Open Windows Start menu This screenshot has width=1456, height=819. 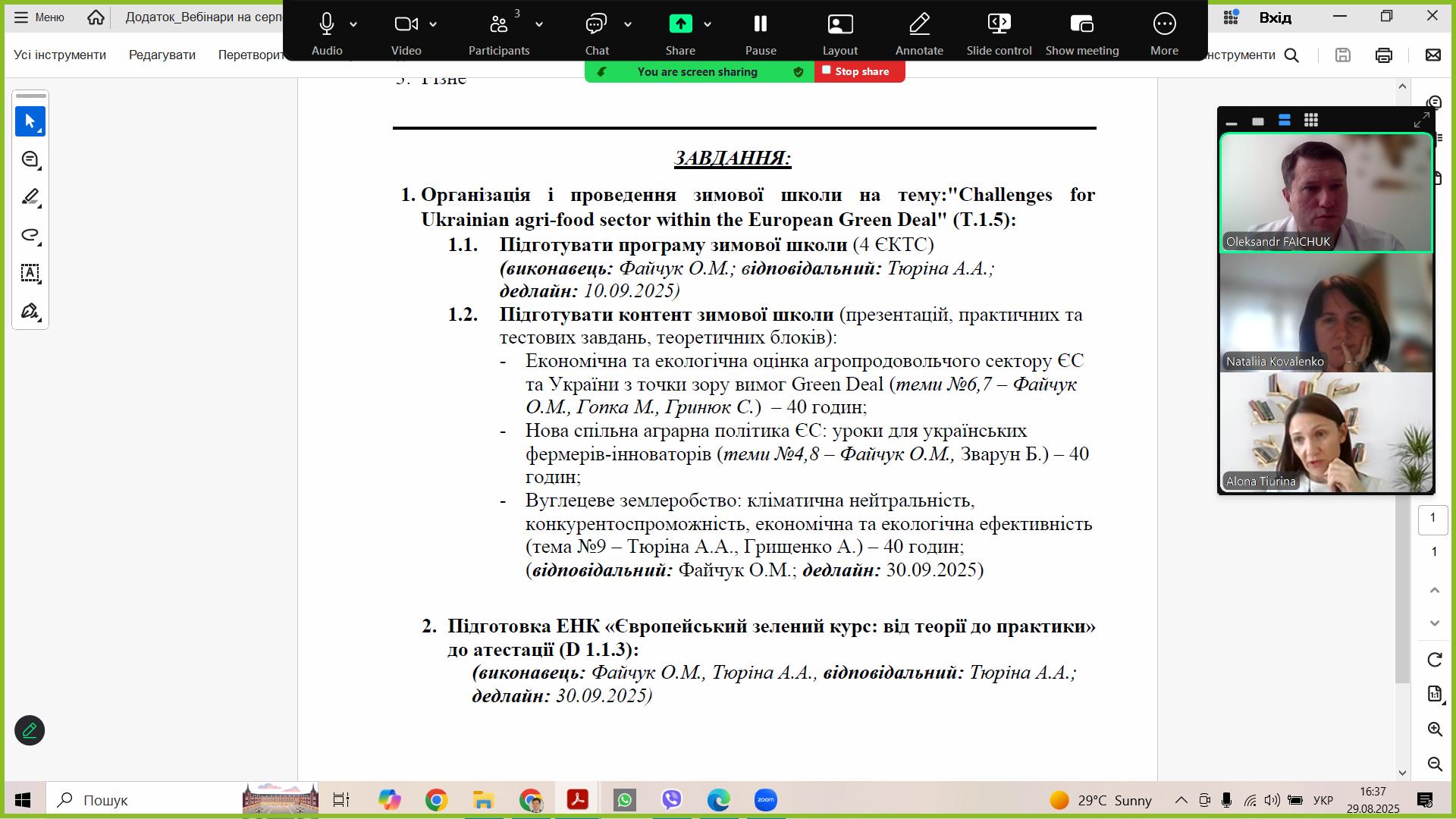(23, 800)
